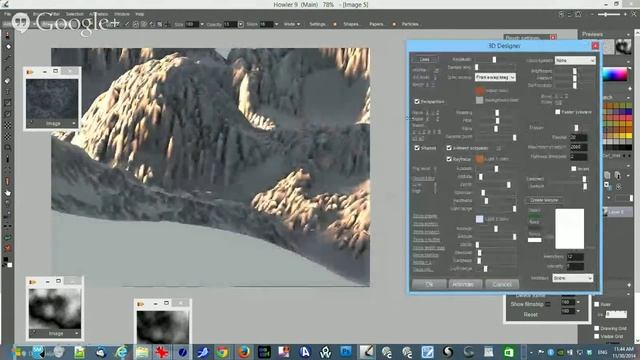
Task: Click the input field showing 2000
Action: click(578, 147)
